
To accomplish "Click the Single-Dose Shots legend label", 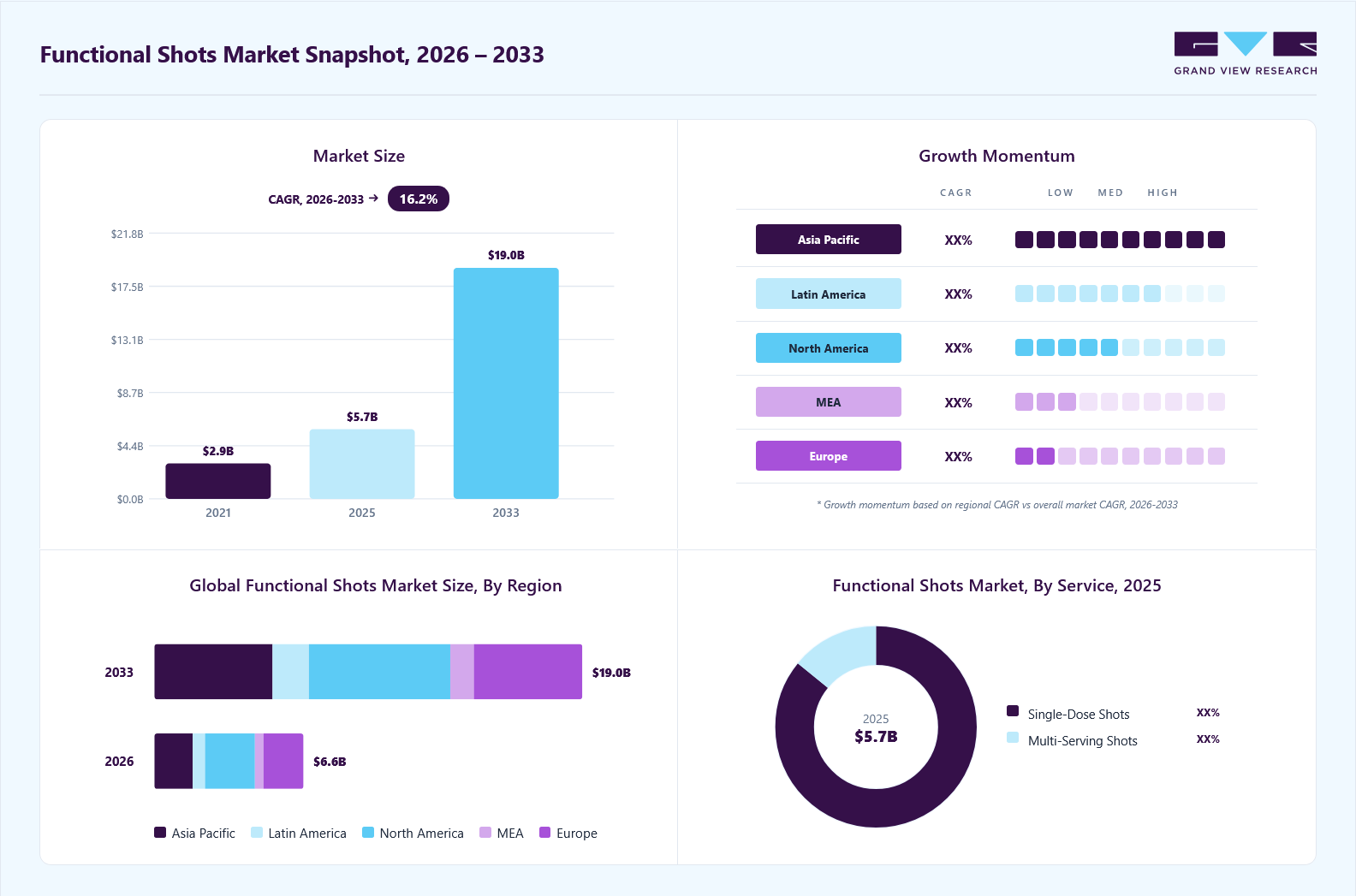I will point(1079,715).
